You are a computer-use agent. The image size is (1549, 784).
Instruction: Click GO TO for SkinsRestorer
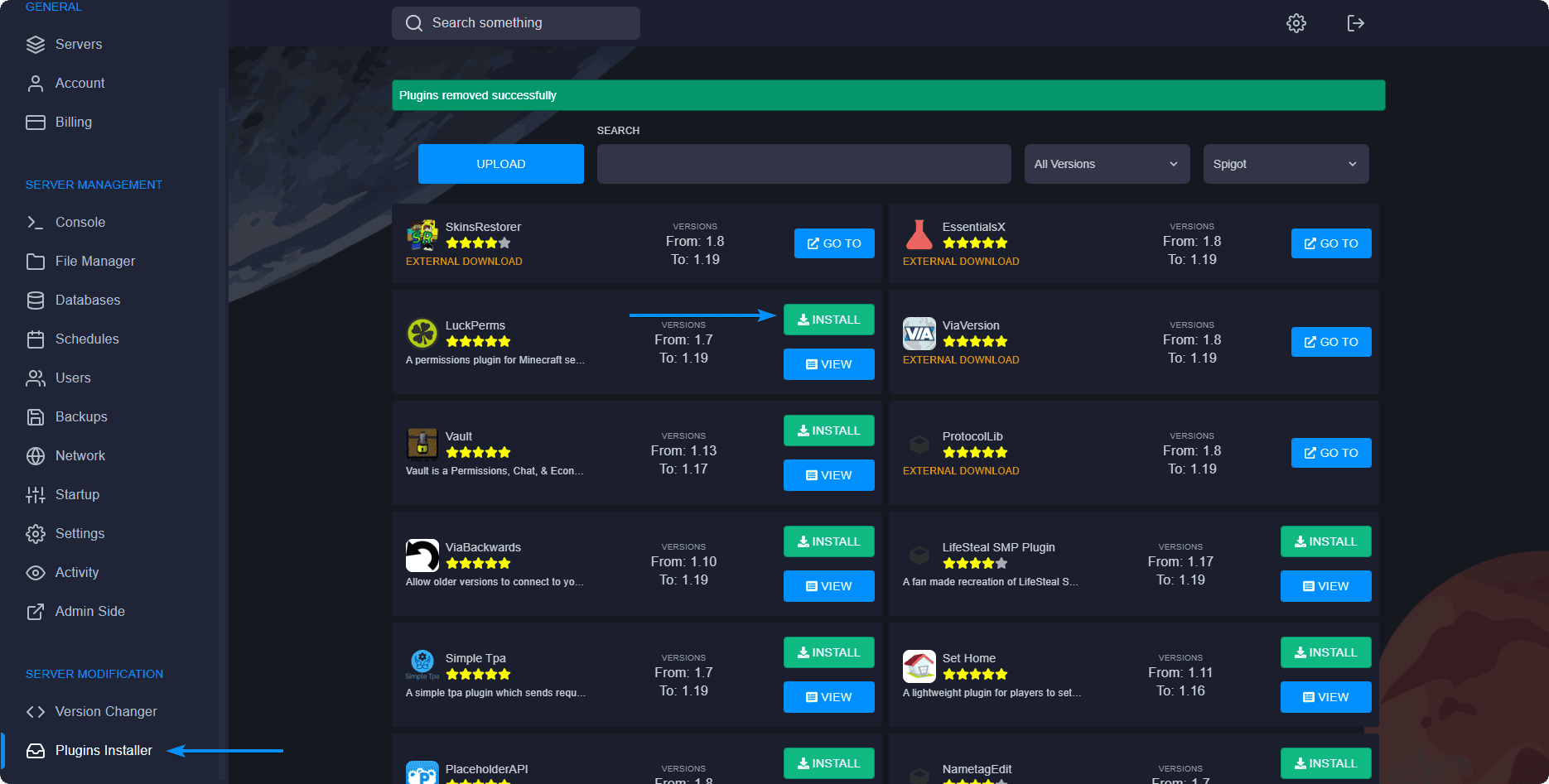833,243
